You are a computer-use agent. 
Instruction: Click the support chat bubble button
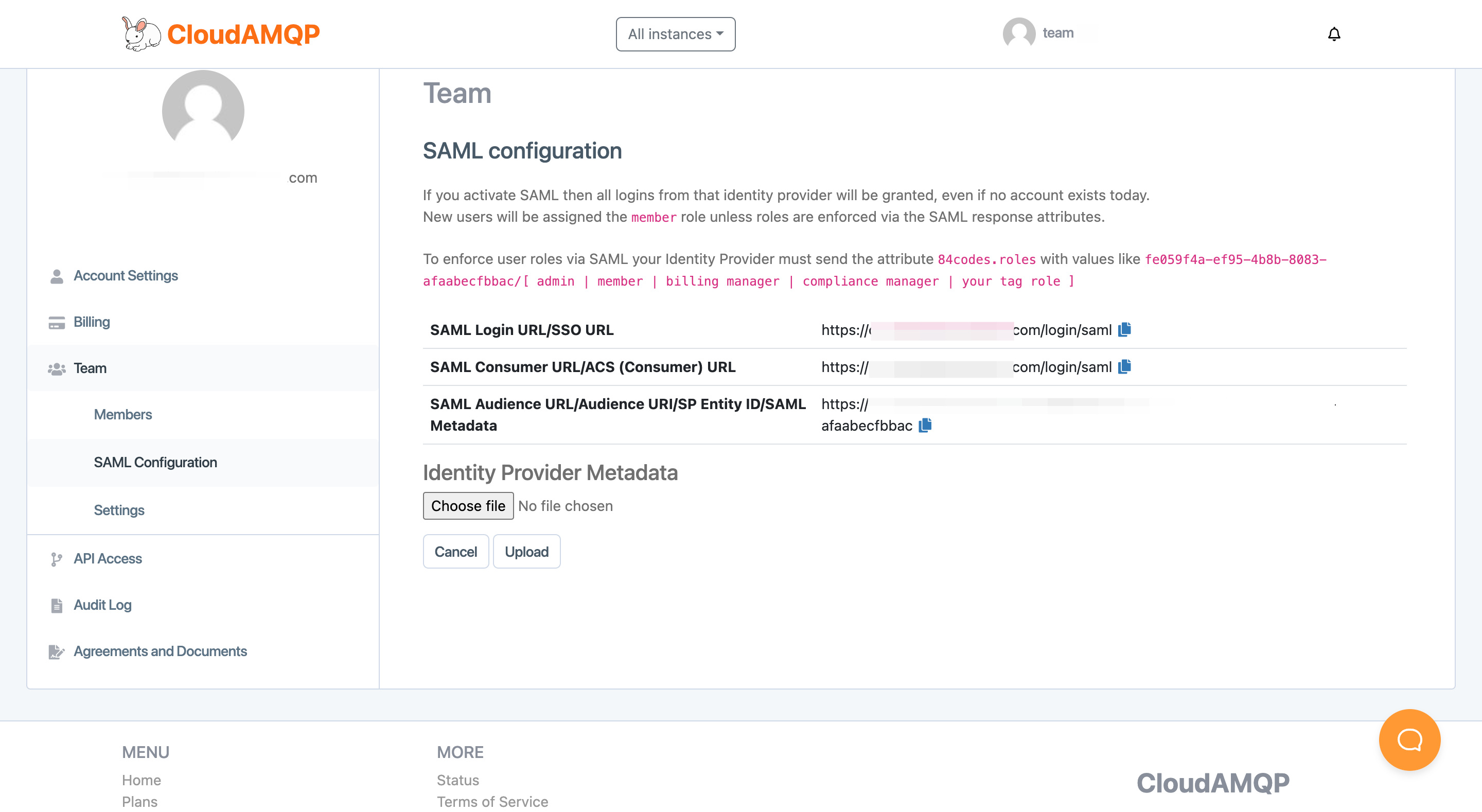click(x=1410, y=740)
